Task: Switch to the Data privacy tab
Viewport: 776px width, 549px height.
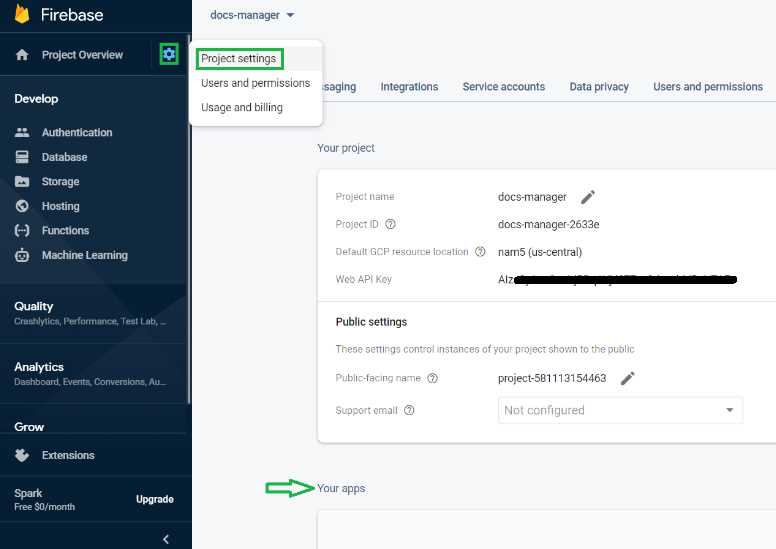Action: coord(599,87)
